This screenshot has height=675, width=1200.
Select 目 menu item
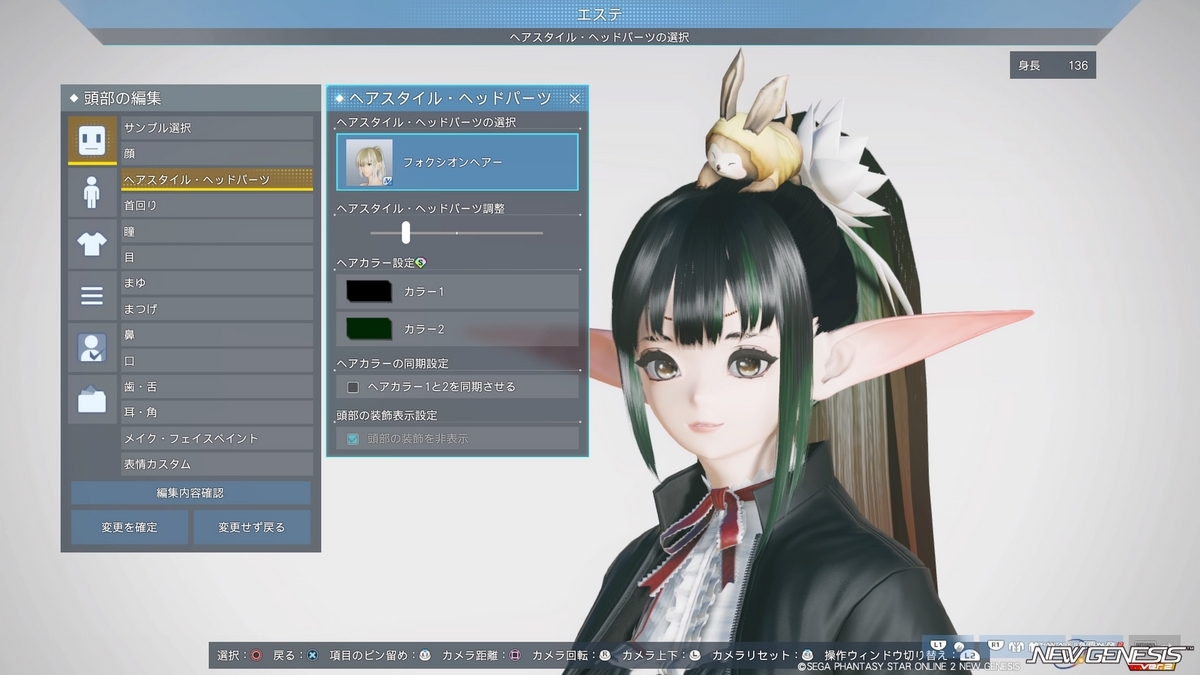pos(217,257)
